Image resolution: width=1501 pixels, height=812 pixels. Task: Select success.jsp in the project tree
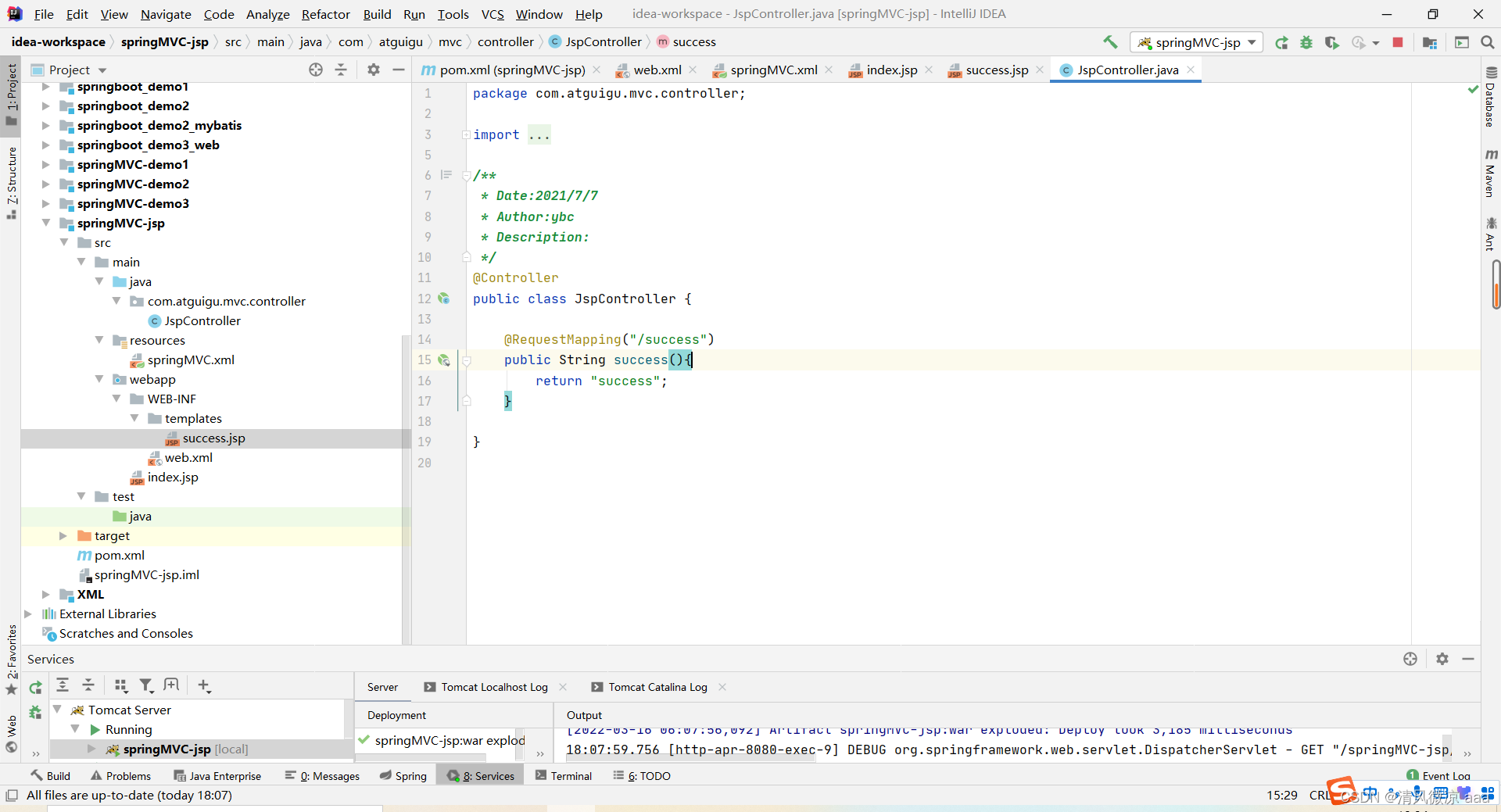click(x=213, y=438)
